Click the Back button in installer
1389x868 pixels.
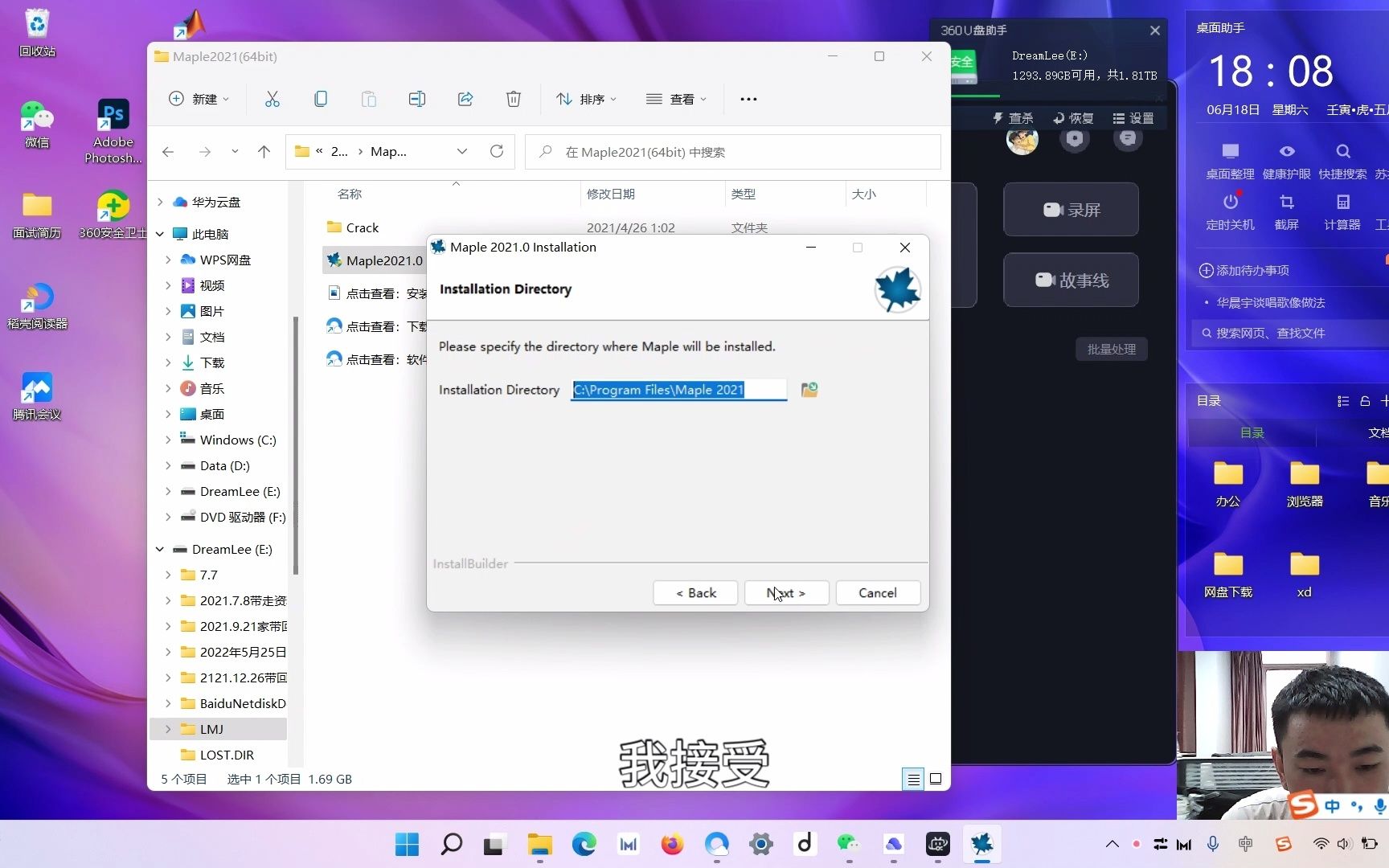(x=695, y=593)
